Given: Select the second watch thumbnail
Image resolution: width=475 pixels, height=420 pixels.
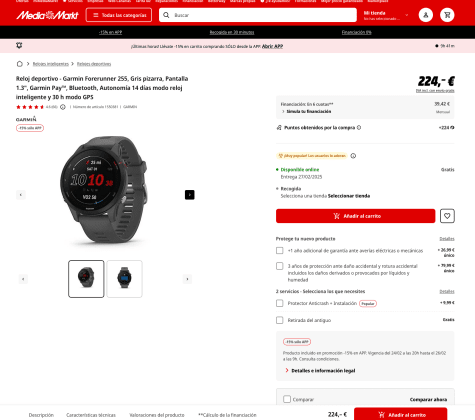Looking at the screenshot, I should [124, 279].
